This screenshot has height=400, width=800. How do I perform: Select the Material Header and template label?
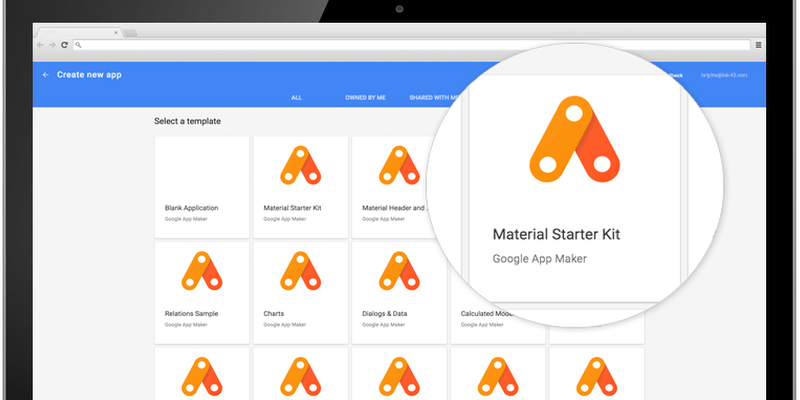point(394,208)
